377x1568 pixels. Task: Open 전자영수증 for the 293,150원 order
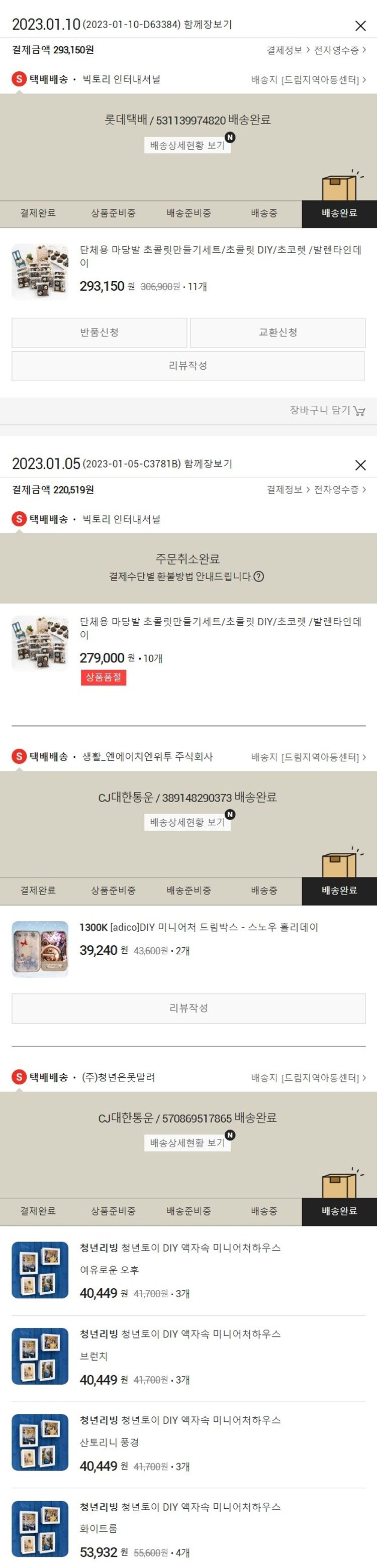coord(340,50)
